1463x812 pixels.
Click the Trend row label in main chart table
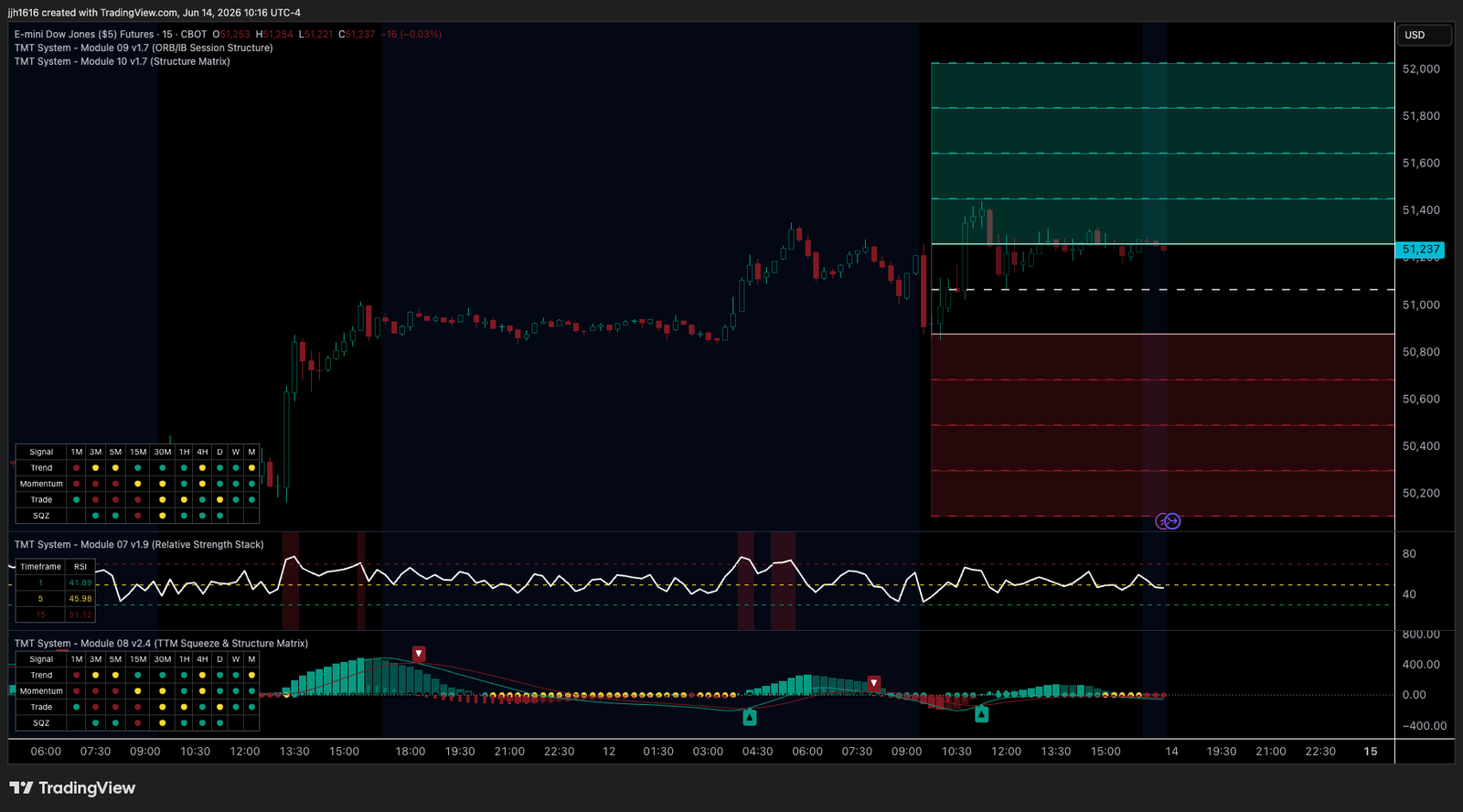(x=41, y=468)
